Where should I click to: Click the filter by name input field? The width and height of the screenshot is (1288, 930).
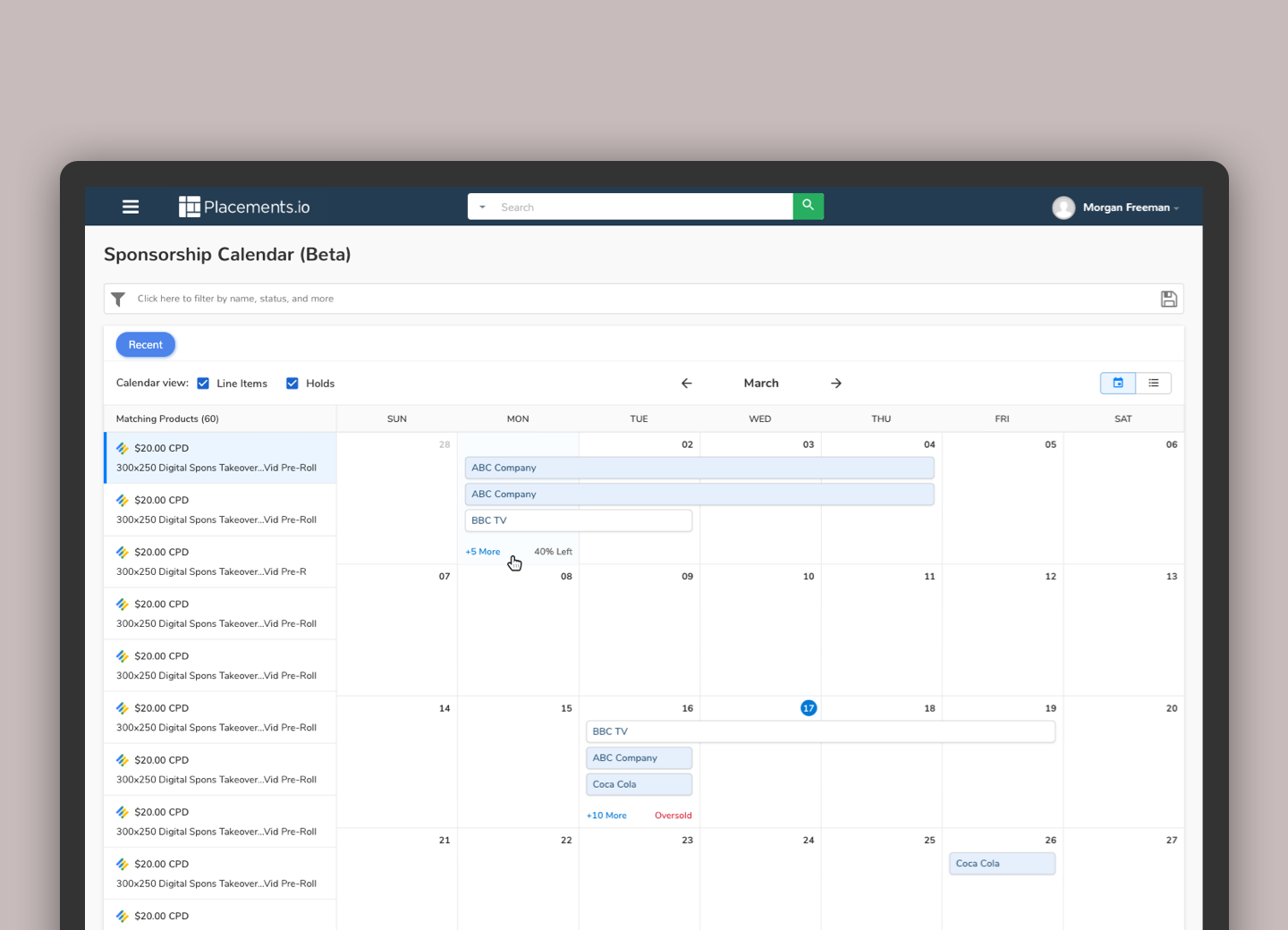626,299
